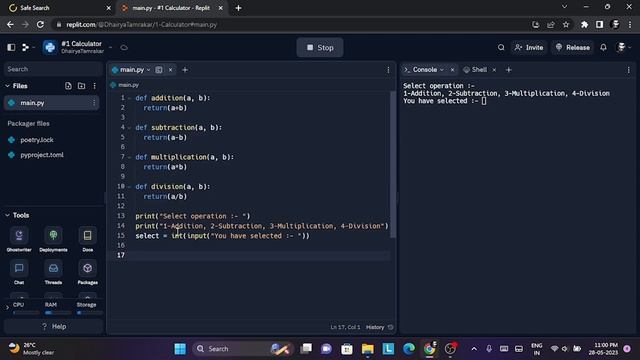Viewport: 640px width, 360px height.
Task: Open the header search magnifier icon
Action: tap(501, 47)
